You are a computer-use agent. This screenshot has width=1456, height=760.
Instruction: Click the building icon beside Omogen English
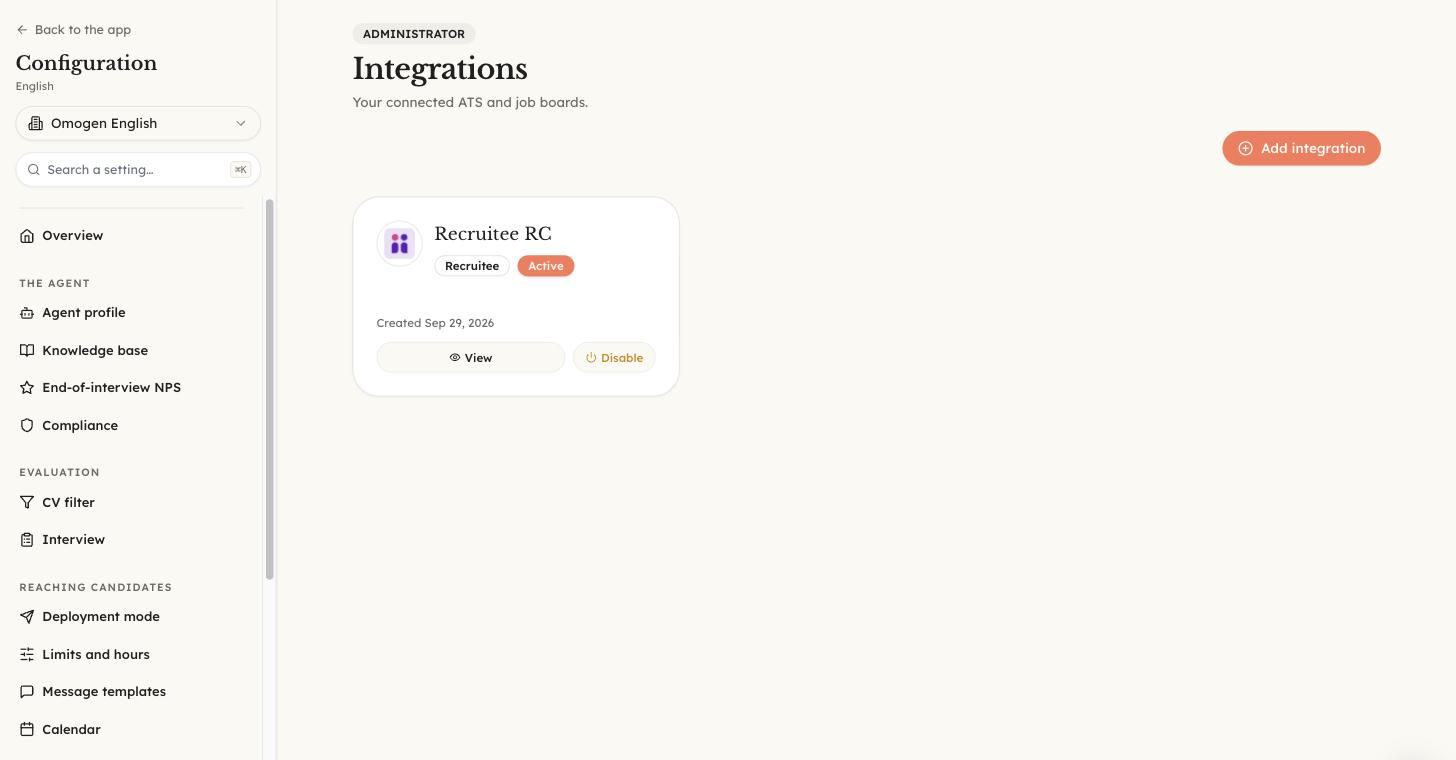click(x=36, y=124)
